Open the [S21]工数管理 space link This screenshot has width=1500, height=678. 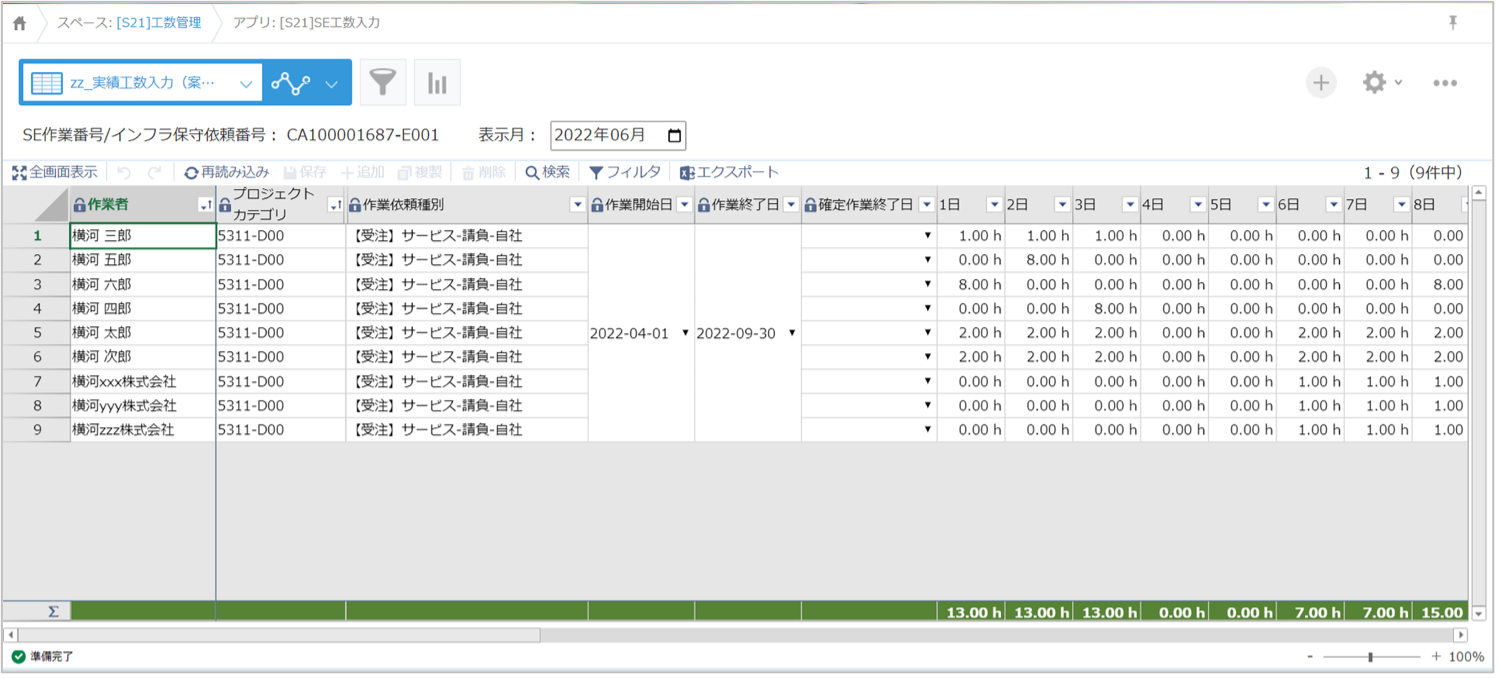[x=158, y=22]
